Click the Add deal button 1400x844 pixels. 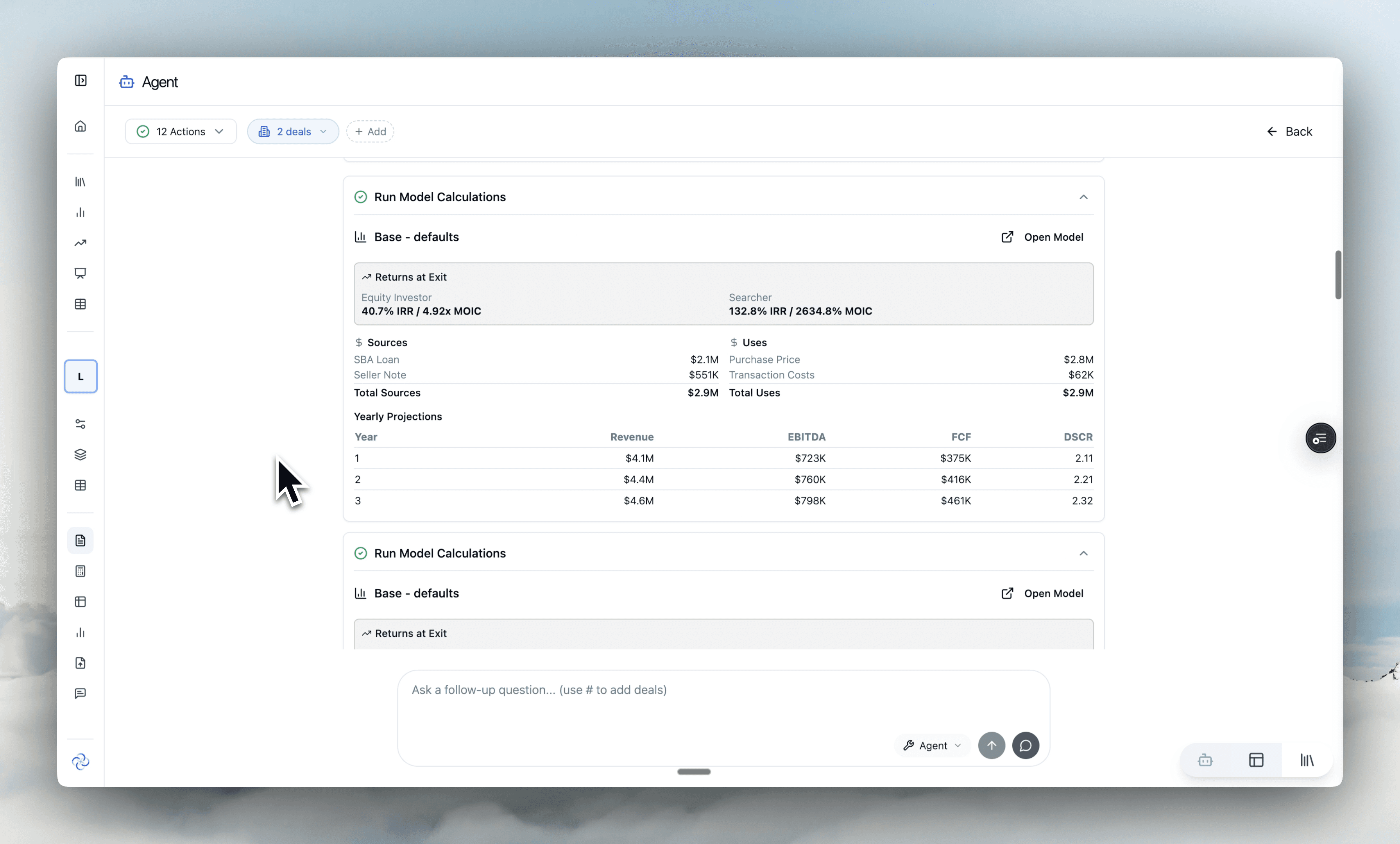pos(370,131)
